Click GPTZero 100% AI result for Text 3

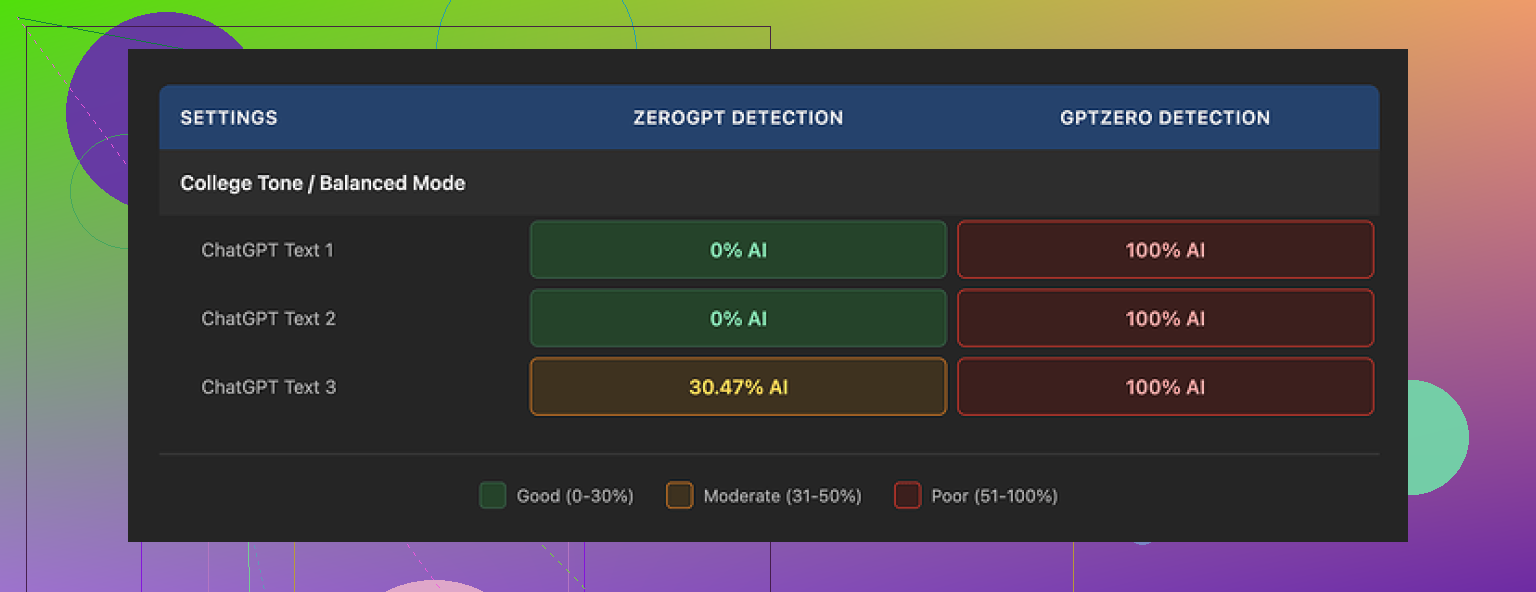[x=1165, y=387]
